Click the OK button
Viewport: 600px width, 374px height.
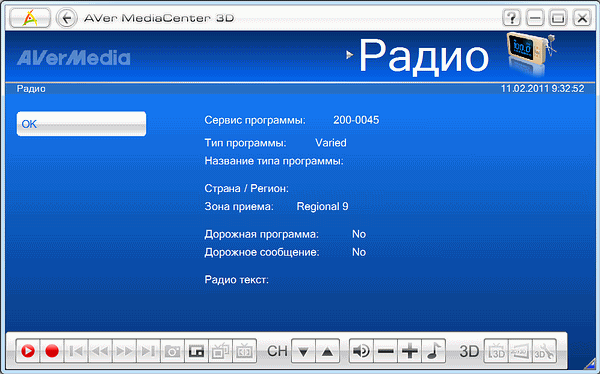(81, 124)
